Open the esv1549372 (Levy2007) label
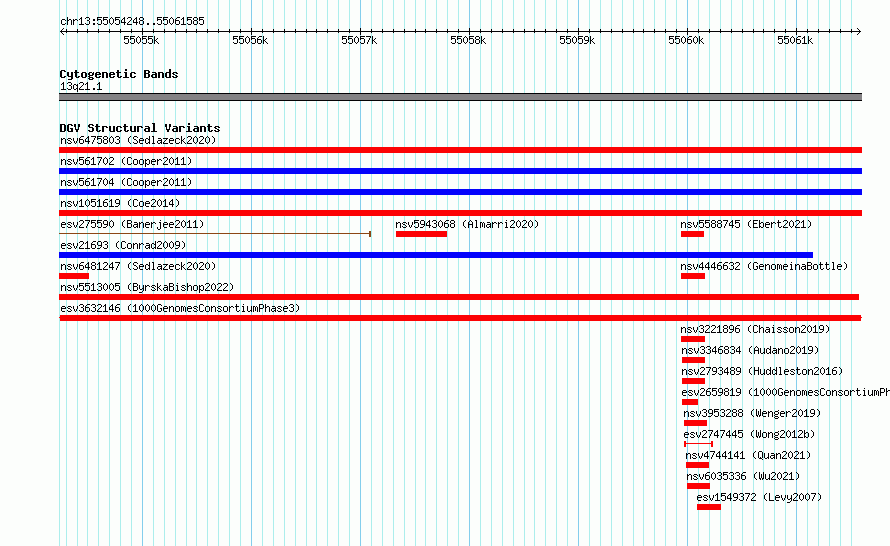Screen dimensions: 890x546 click(759, 497)
